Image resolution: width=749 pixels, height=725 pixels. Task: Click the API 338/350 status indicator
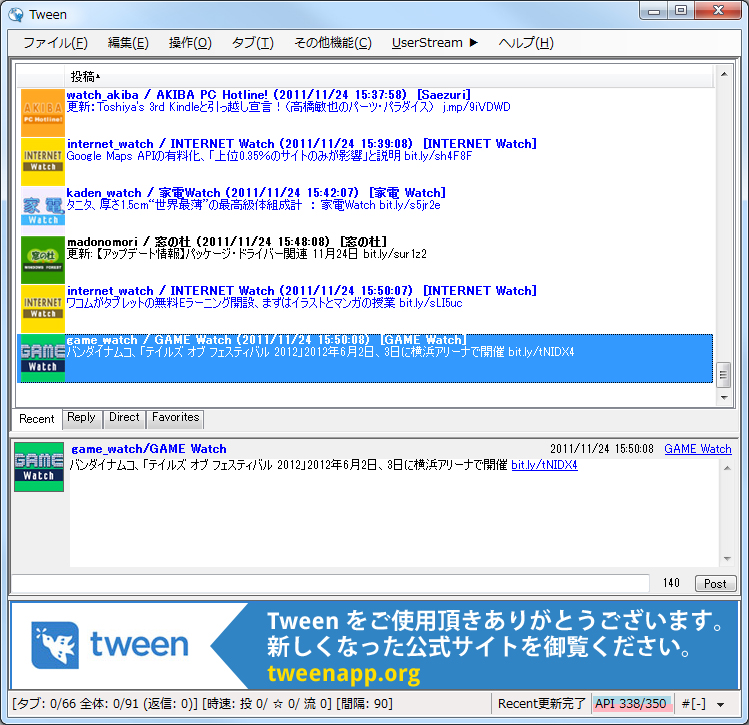631,704
